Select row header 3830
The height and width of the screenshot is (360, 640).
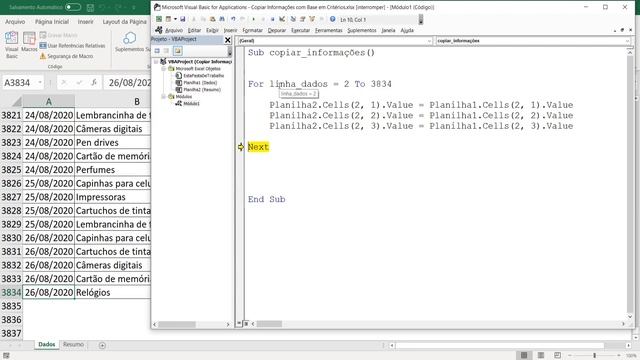click(x=11, y=238)
